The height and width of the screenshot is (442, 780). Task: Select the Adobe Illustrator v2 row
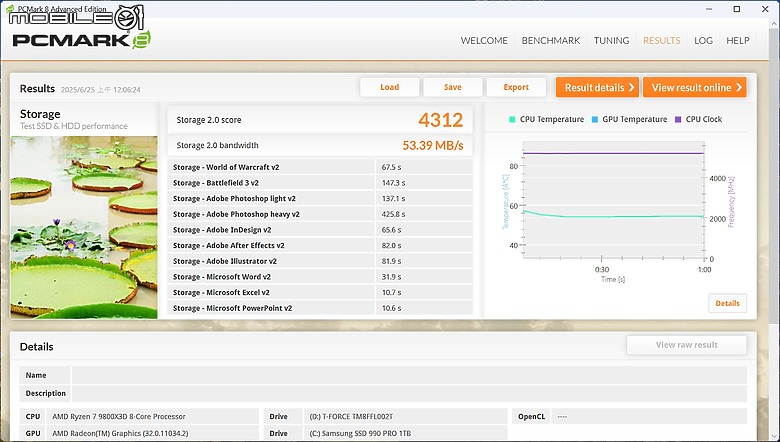(320, 261)
